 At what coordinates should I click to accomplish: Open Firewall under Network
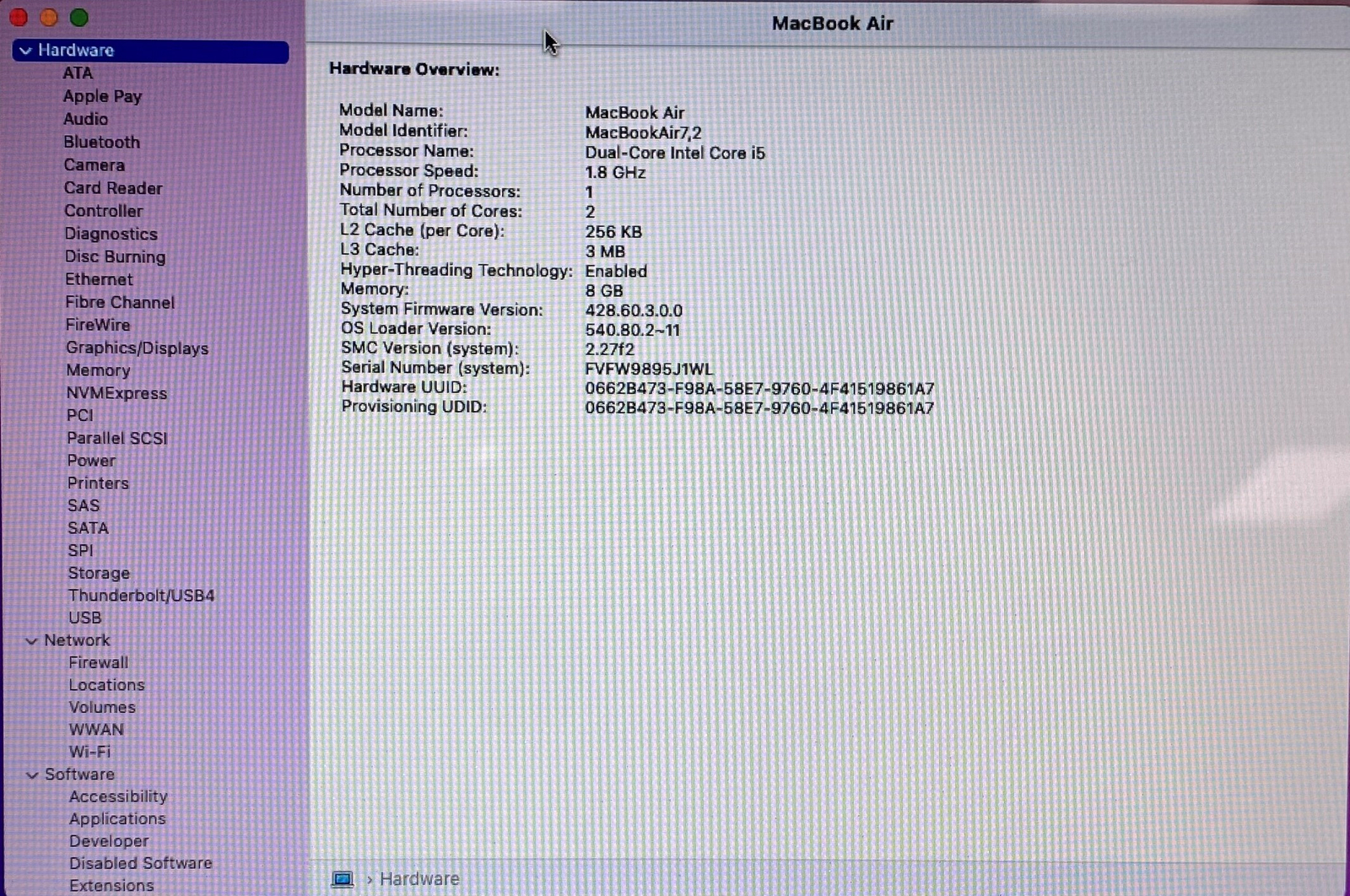point(99,663)
